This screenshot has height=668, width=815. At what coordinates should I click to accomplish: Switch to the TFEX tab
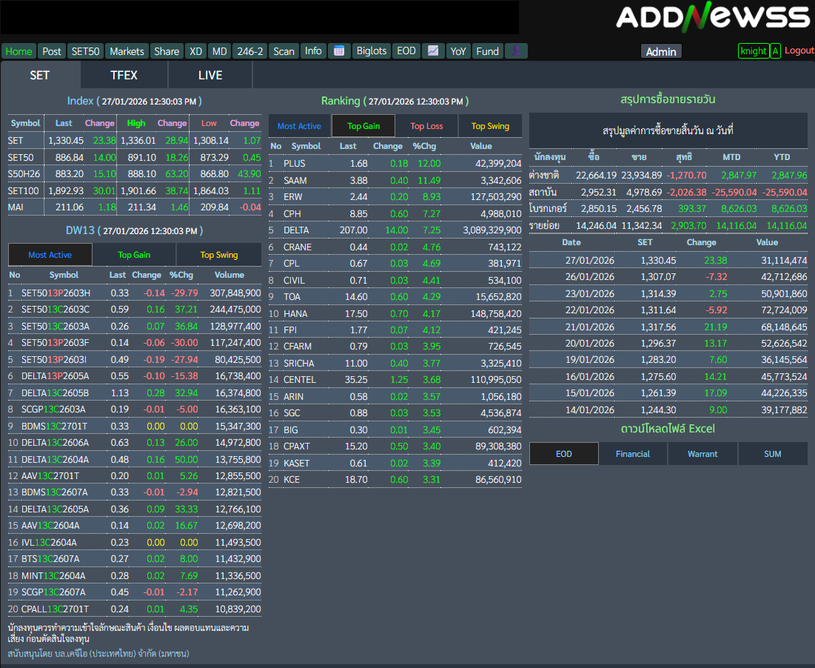point(124,75)
